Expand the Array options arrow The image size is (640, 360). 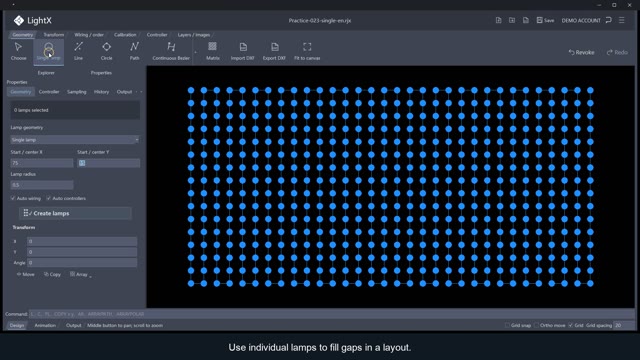90,276
